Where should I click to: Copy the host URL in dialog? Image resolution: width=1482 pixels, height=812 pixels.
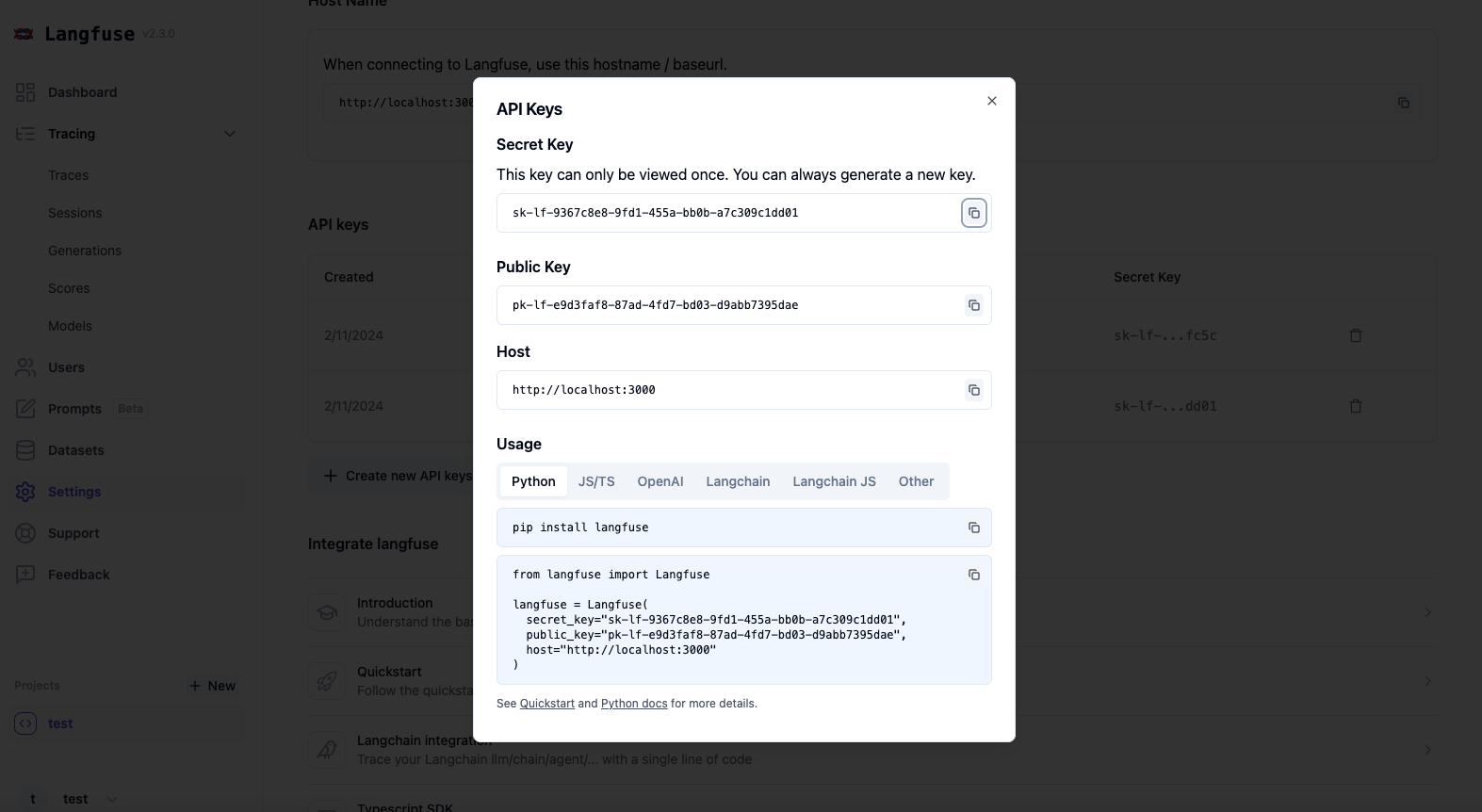pyautogui.click(x=974, y=390)
